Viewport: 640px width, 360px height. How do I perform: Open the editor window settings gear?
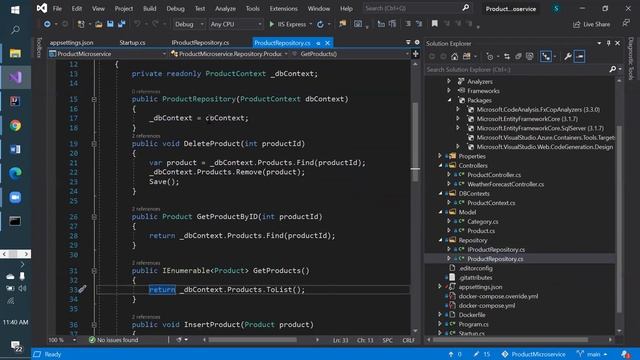coord(417,42)
